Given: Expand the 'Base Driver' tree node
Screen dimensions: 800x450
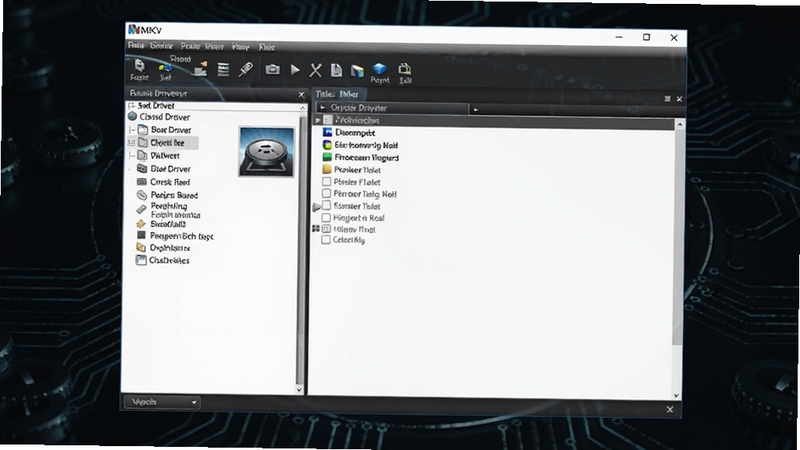Looking at the screenshot, I should point(132,130).
